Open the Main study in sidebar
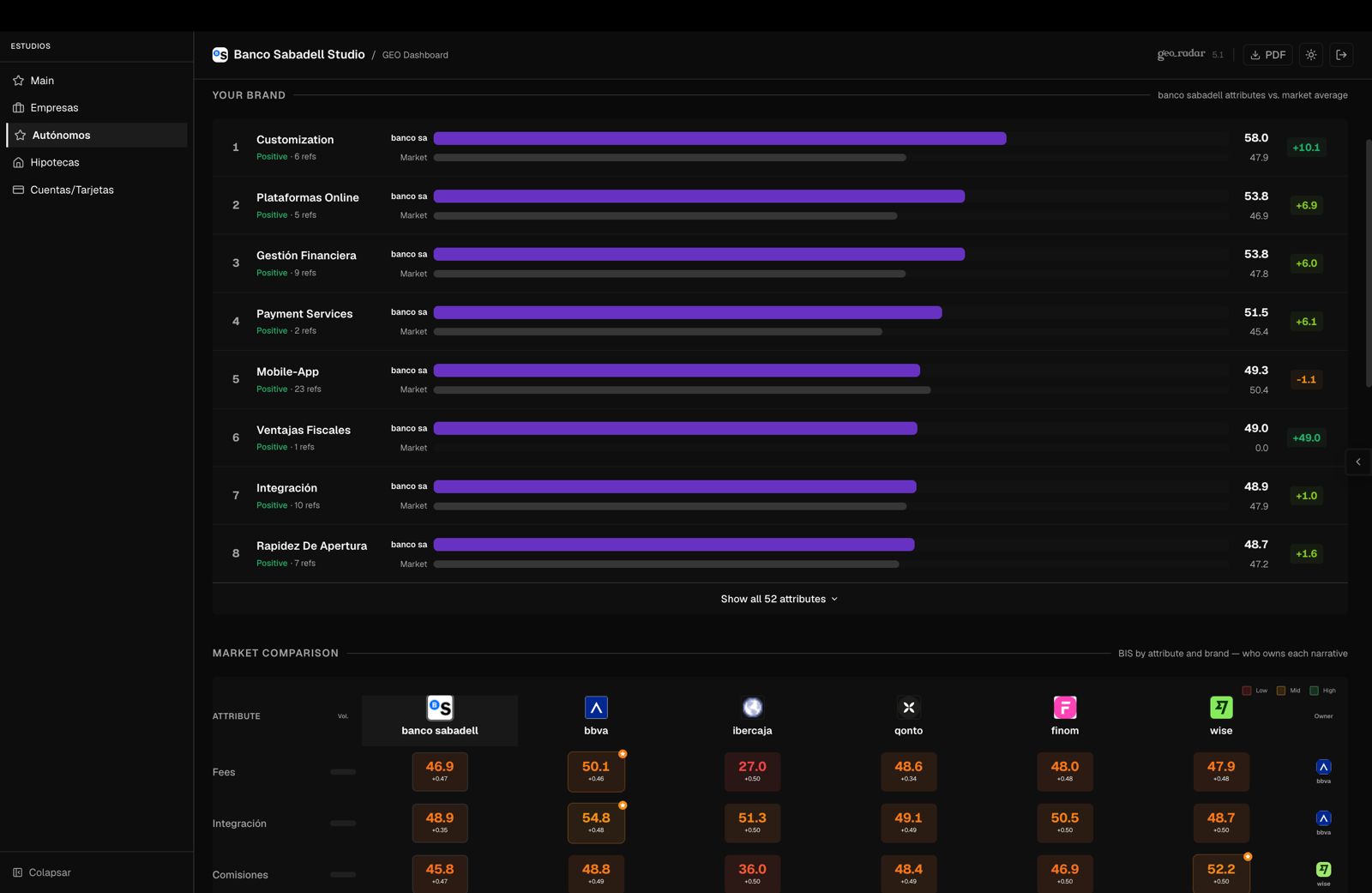 (x=42, y=81)
